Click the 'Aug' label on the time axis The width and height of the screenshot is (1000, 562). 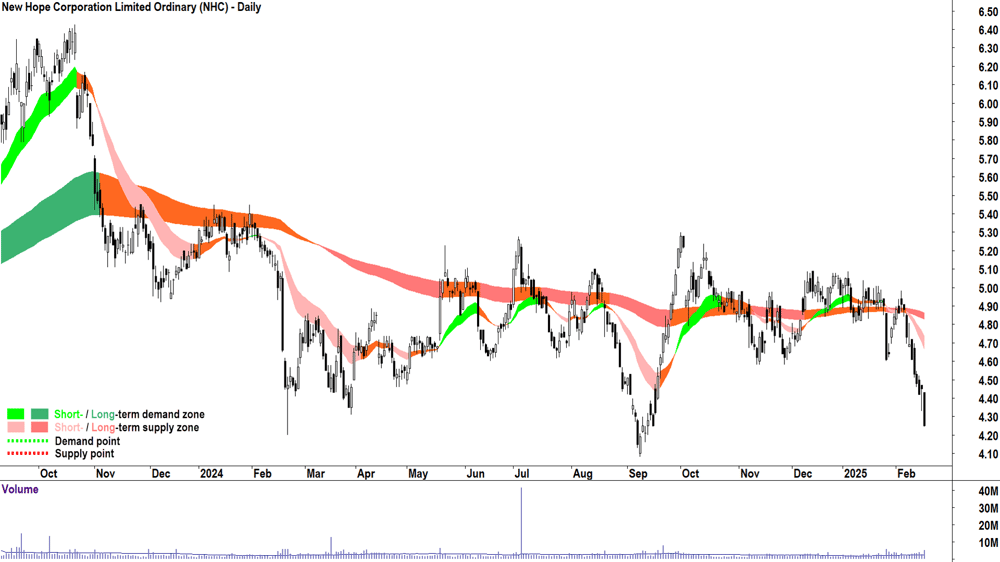[582, 473]
